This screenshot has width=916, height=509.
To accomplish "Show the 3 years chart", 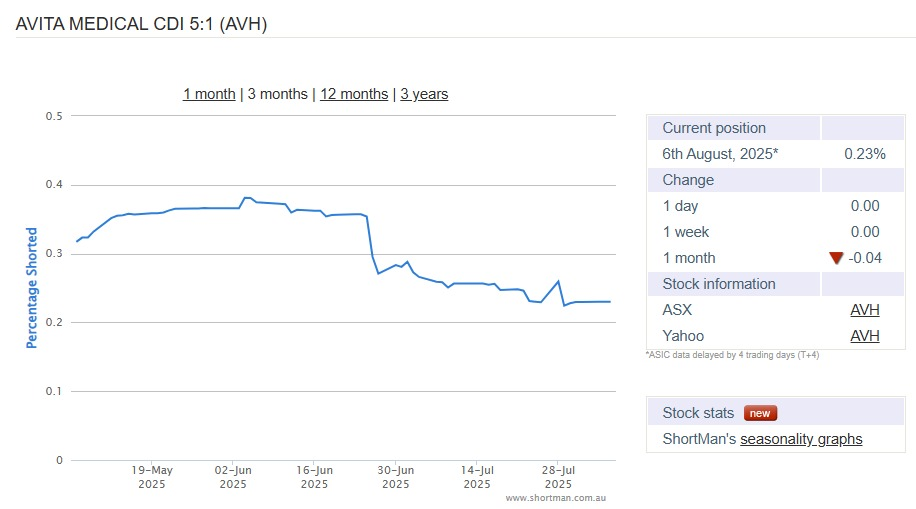I will coord(424,94).
